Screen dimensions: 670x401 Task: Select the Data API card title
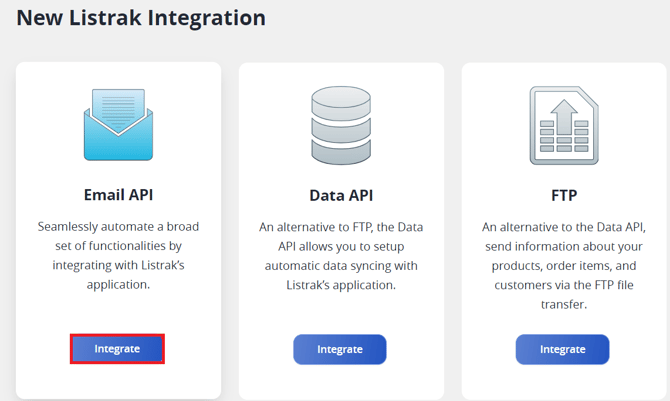(340, 195)
